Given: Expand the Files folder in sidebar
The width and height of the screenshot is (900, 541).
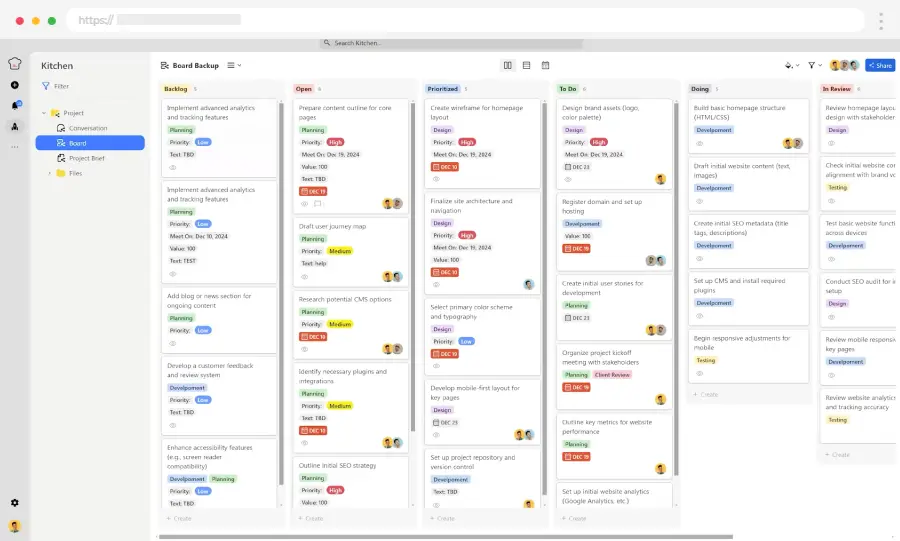Looking at the screenshot, I should (x=49, y=173).
